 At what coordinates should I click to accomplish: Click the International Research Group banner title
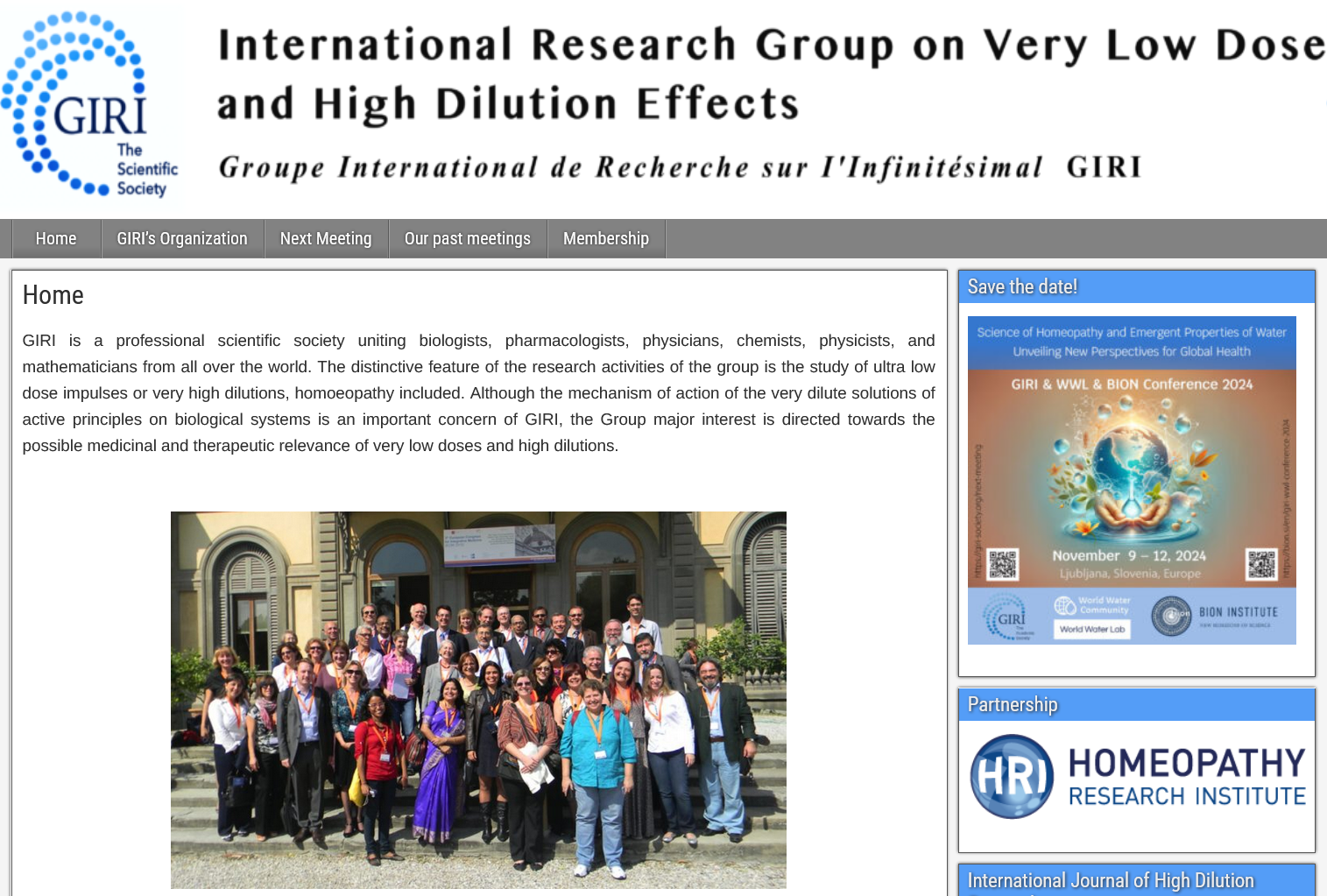(771, 74)
